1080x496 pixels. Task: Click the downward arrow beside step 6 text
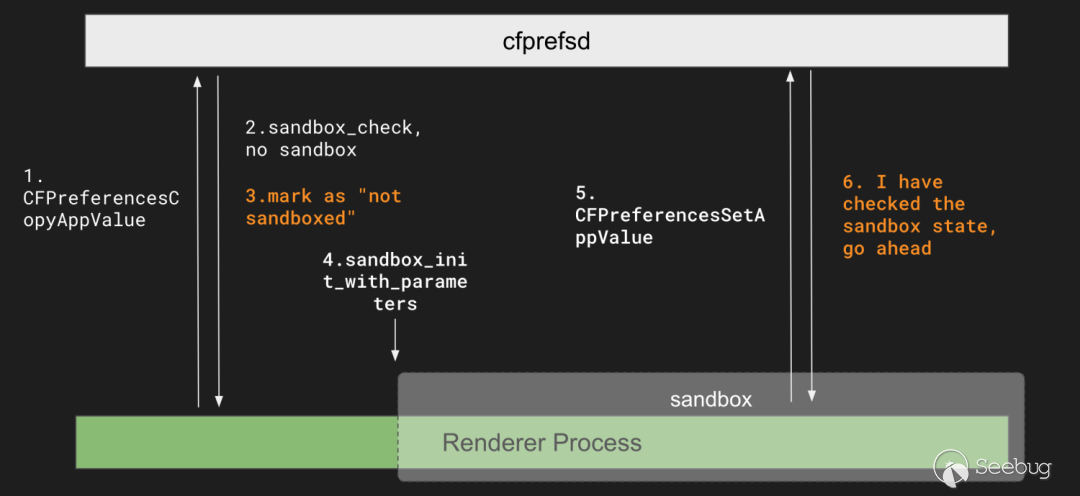tap(811, 235)
